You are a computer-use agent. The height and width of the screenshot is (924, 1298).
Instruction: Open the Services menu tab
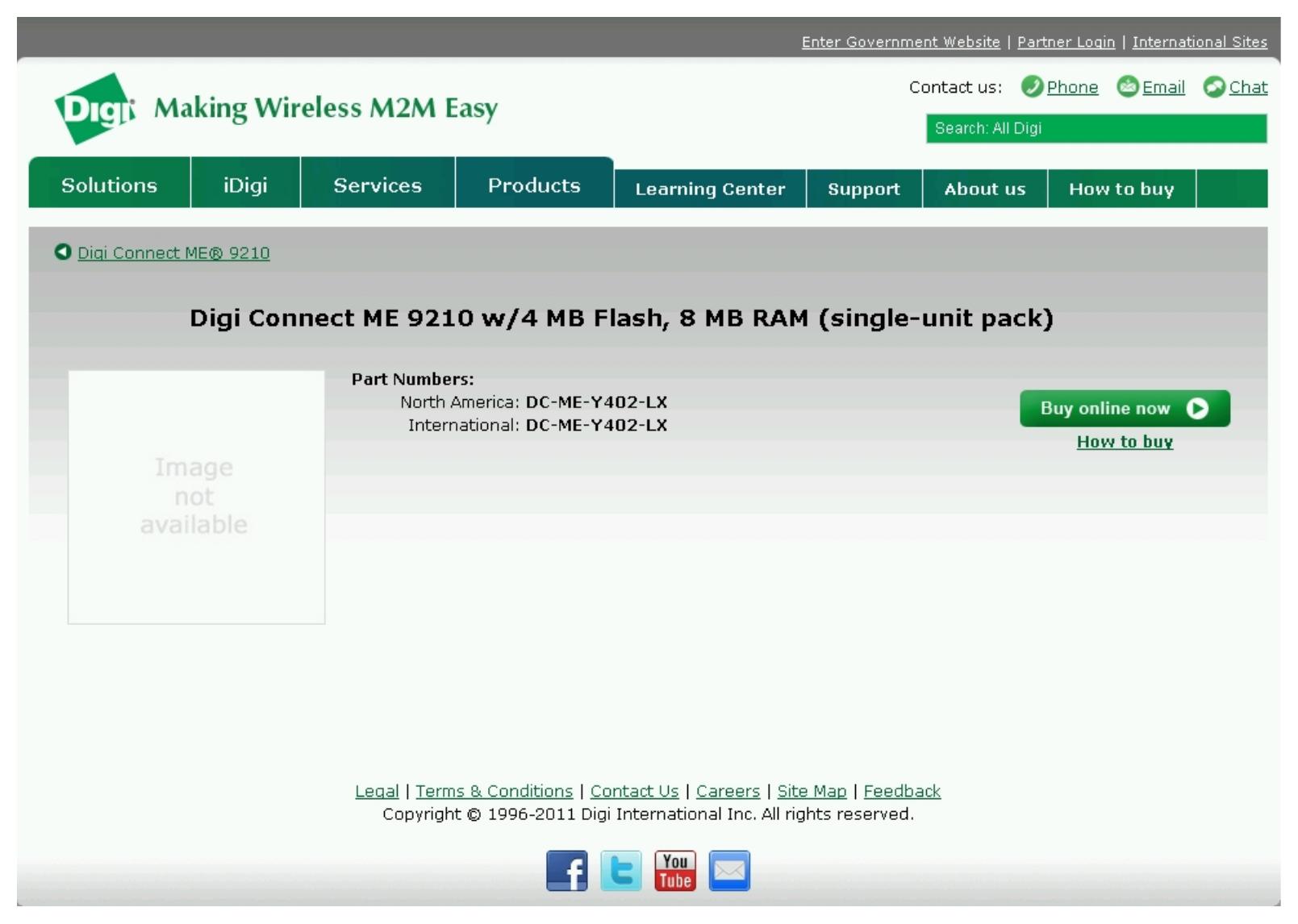(x=378, y=185)
